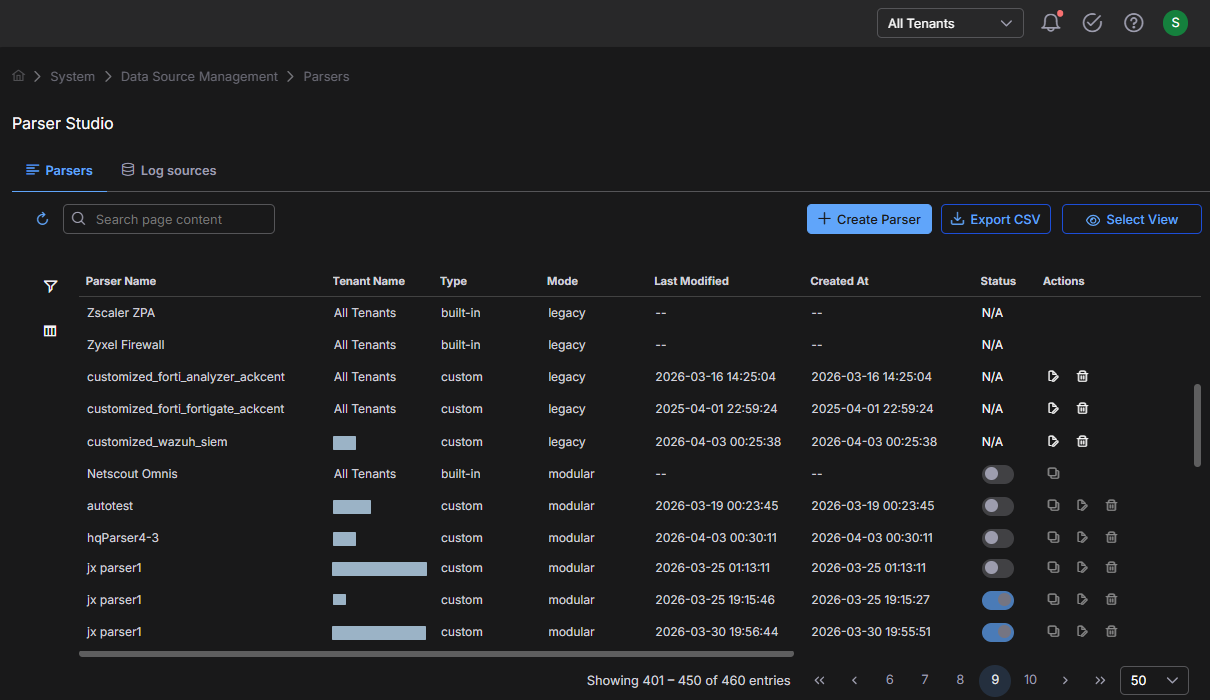This screenshot has width=1210, height=700.
Task: Open the Select View menu
Action: 1131,219
